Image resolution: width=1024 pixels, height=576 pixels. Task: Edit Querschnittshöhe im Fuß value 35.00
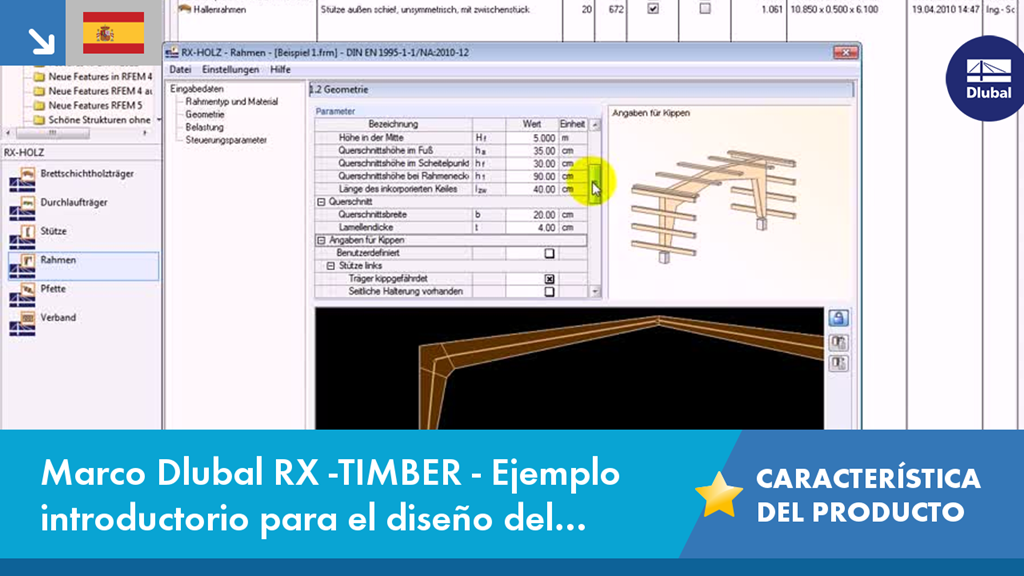click(x=532, y=151)
